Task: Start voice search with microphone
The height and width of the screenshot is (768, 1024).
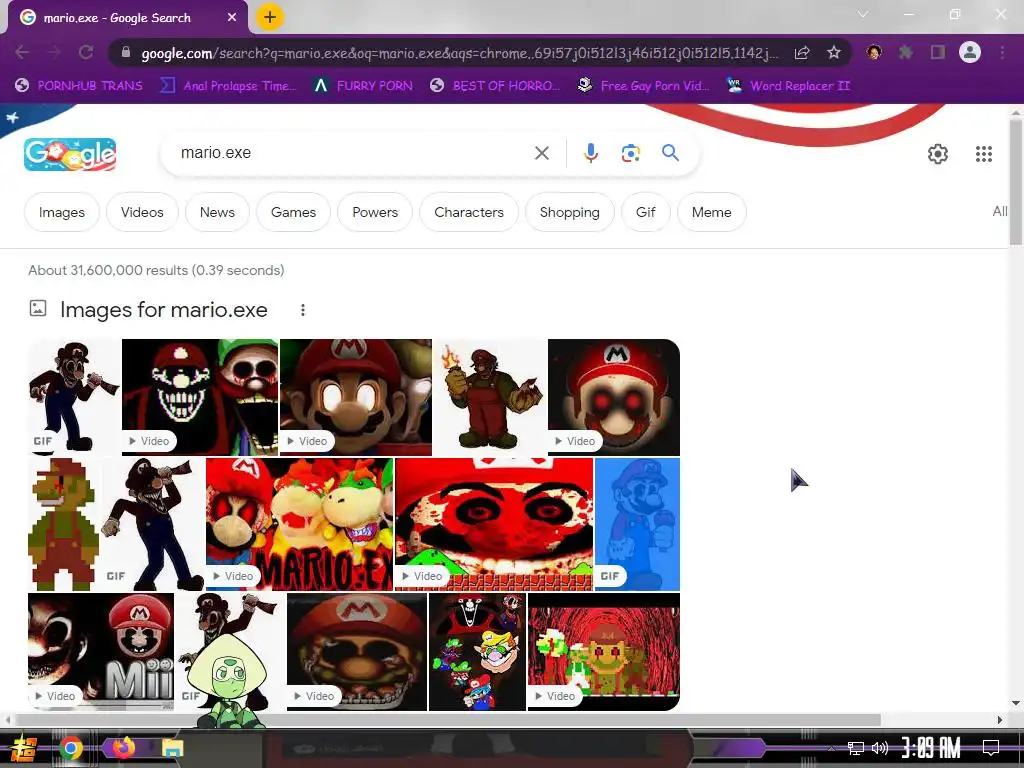Action: coord(590,153)
